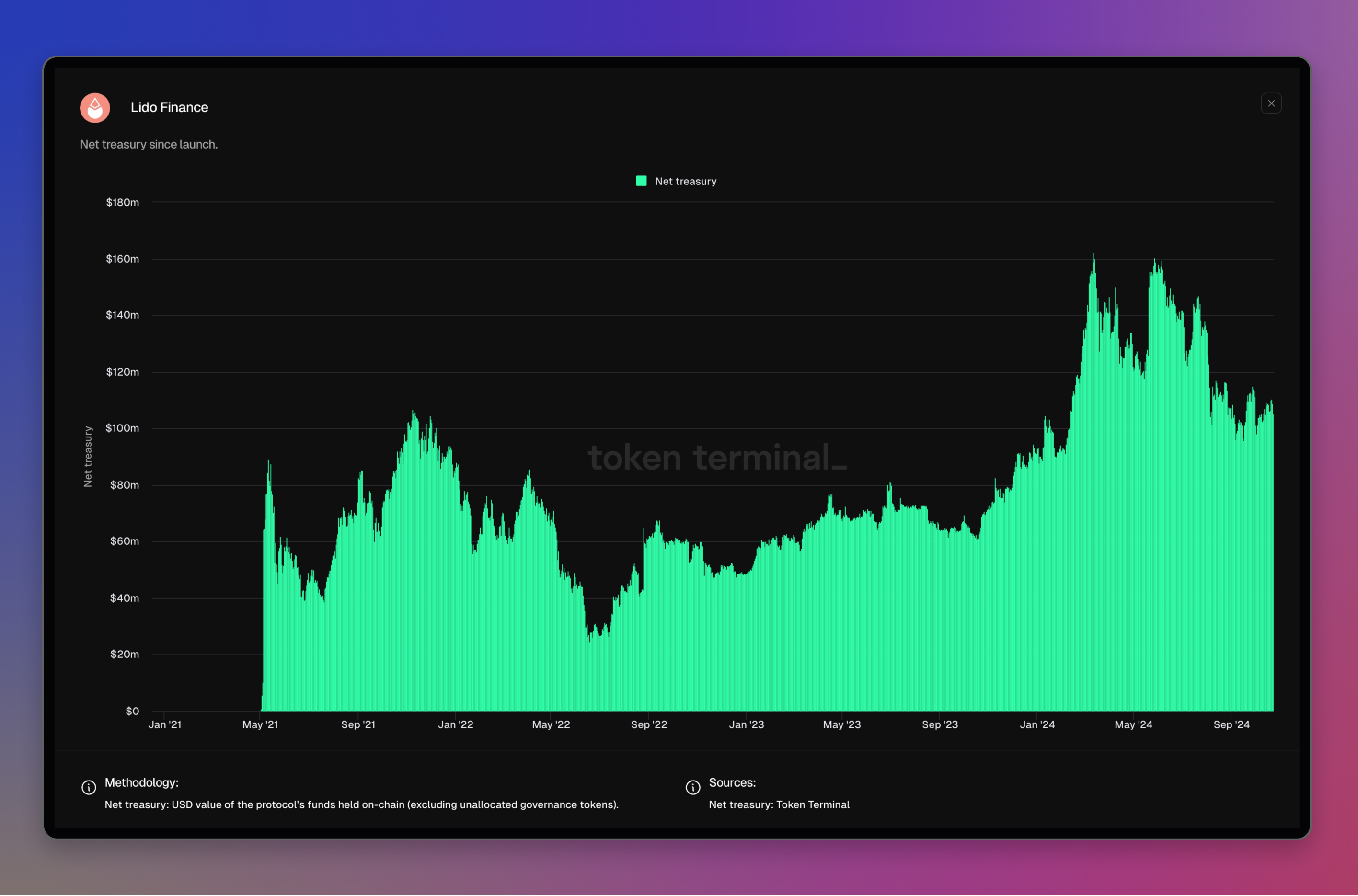The image size is (1358, 896).
Task: Click the $80m y-axis label
Action: tap(125, 485)
